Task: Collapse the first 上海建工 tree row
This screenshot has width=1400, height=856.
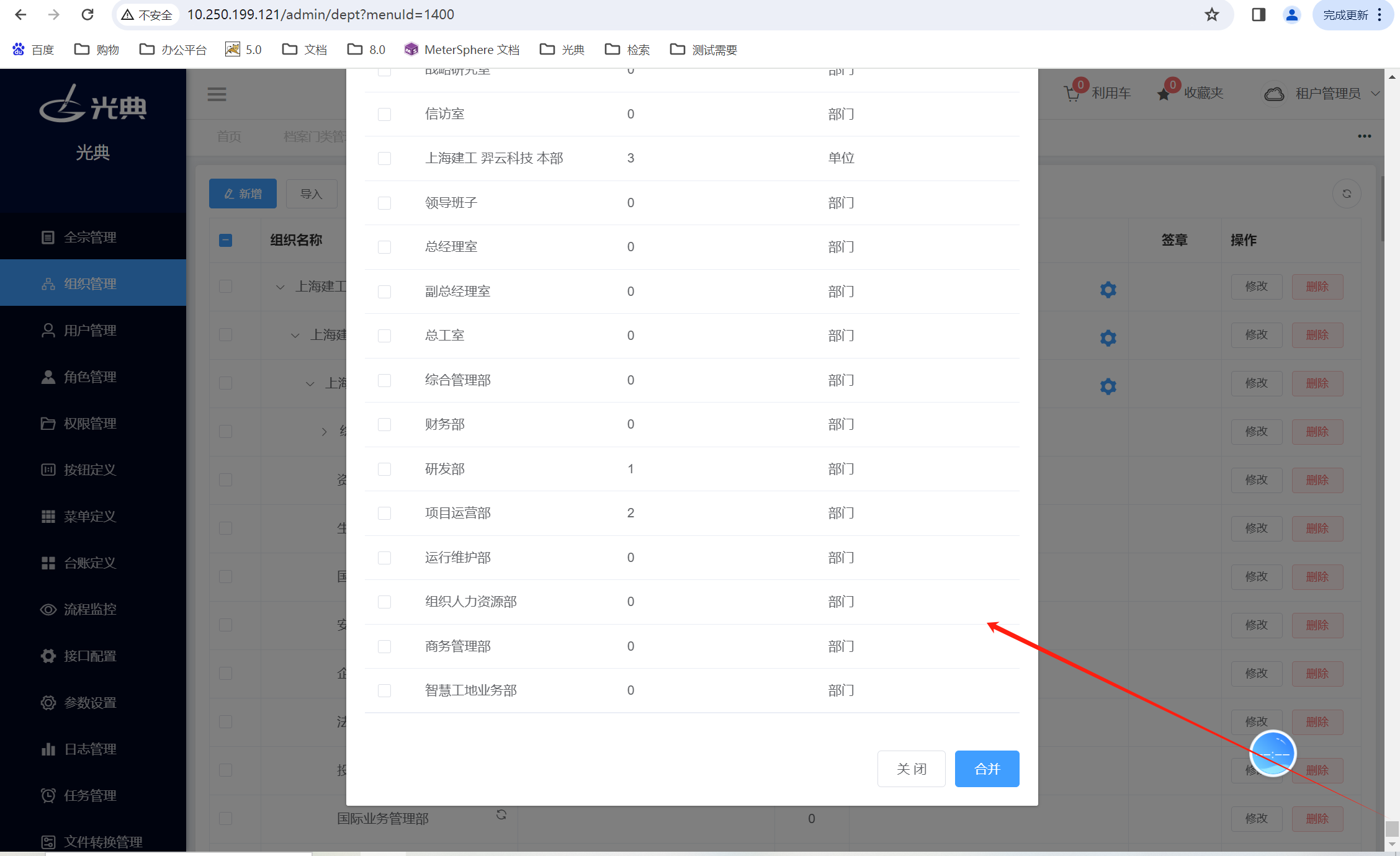Action: [x=280, y=287]
